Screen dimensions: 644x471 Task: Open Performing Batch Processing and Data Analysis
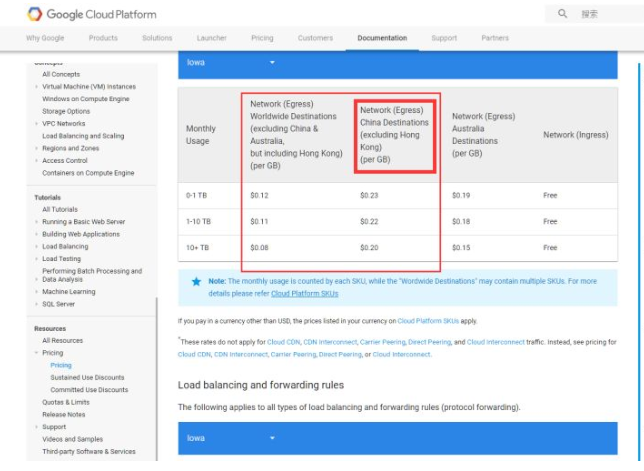(x=92, y=275)
